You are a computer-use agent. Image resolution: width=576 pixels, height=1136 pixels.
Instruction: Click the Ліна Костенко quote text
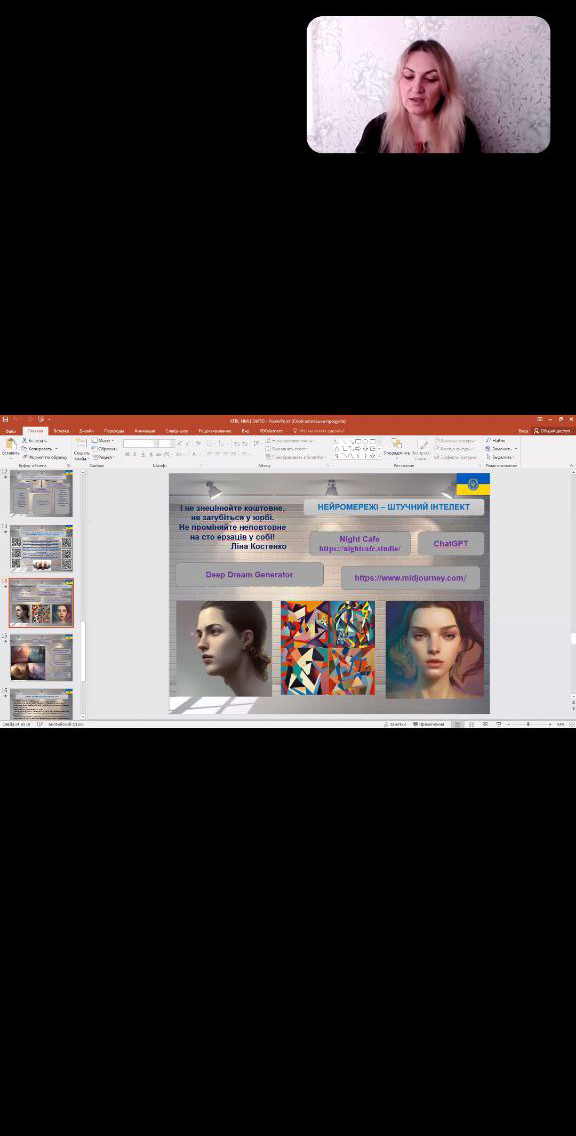pyautogui.click(x=232, y=527)
